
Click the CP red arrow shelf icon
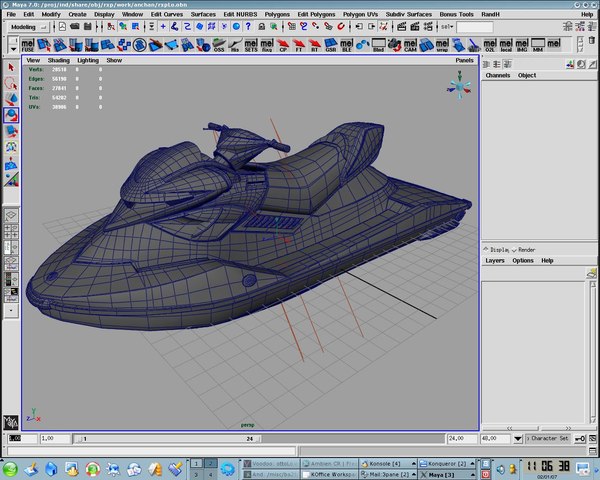(x=283, y=45)
